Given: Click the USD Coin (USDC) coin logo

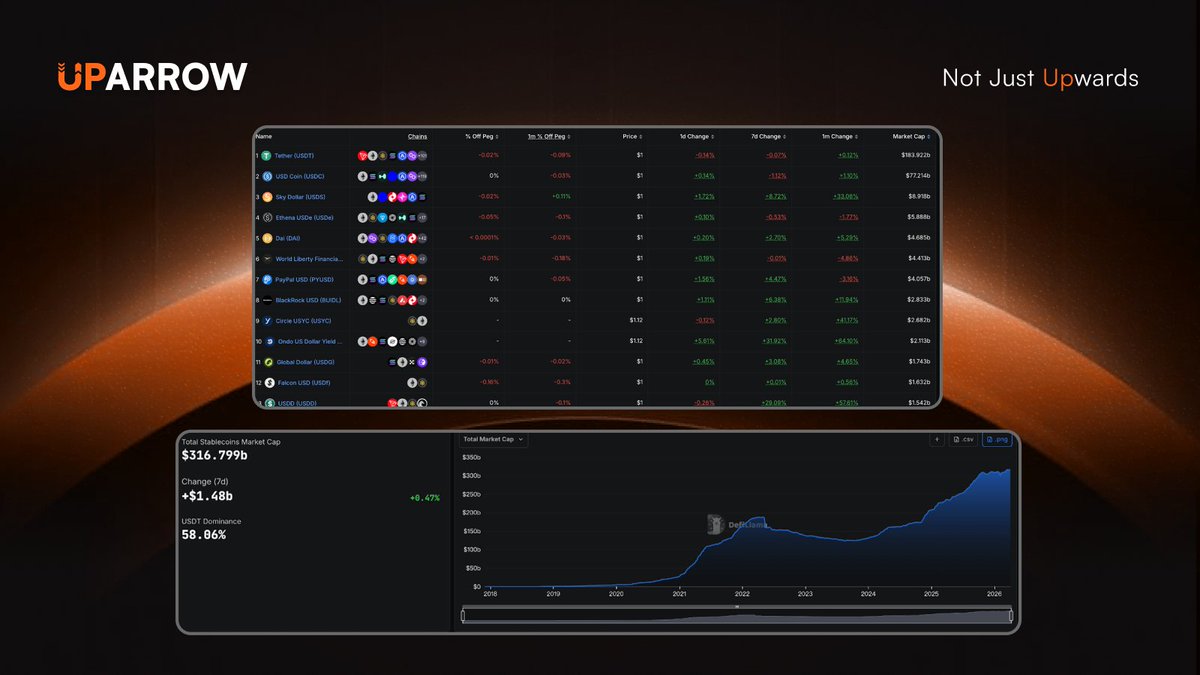Looking at the screenshot, I should click(267, 176).
